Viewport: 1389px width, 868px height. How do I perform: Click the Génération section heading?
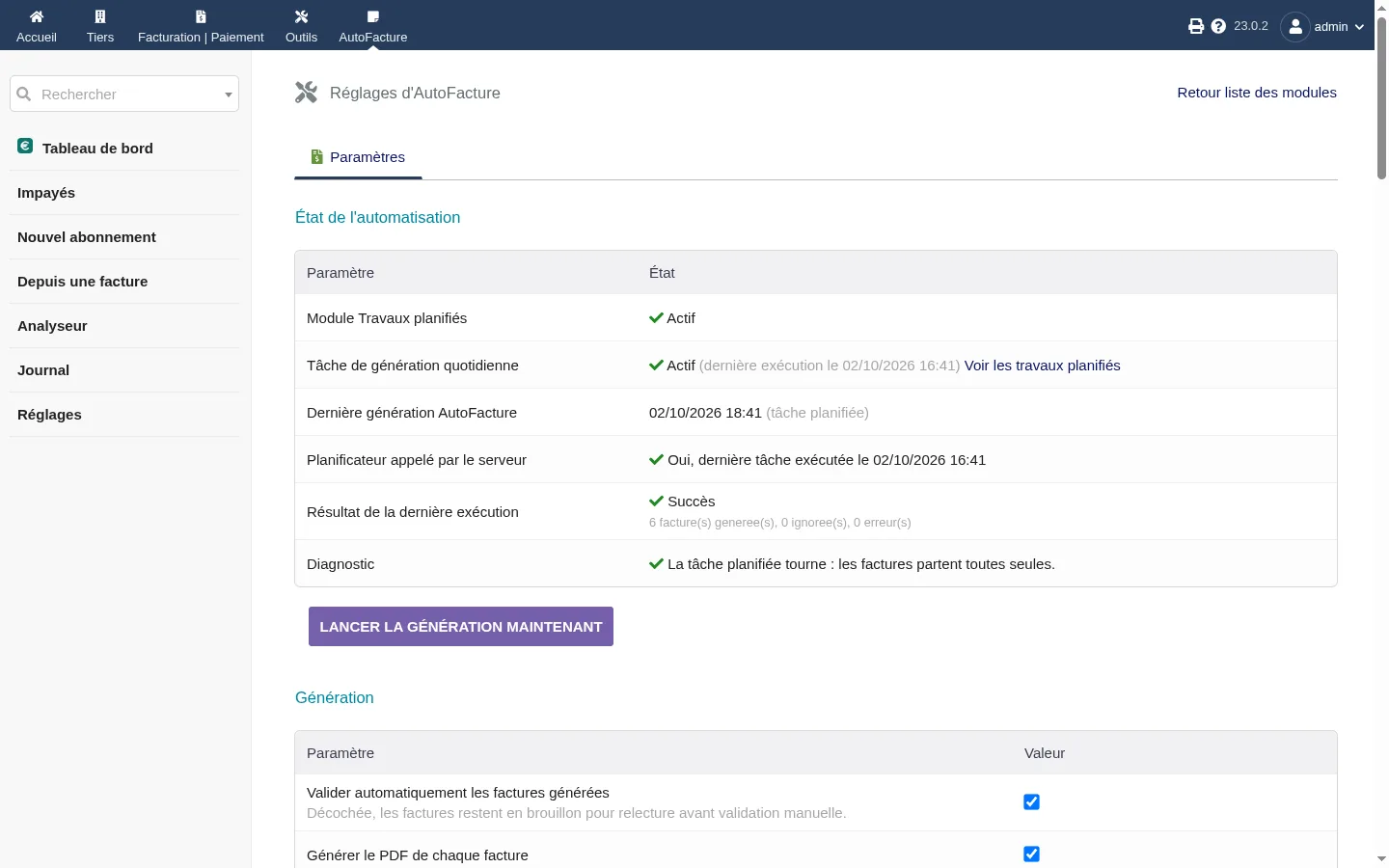335,697
